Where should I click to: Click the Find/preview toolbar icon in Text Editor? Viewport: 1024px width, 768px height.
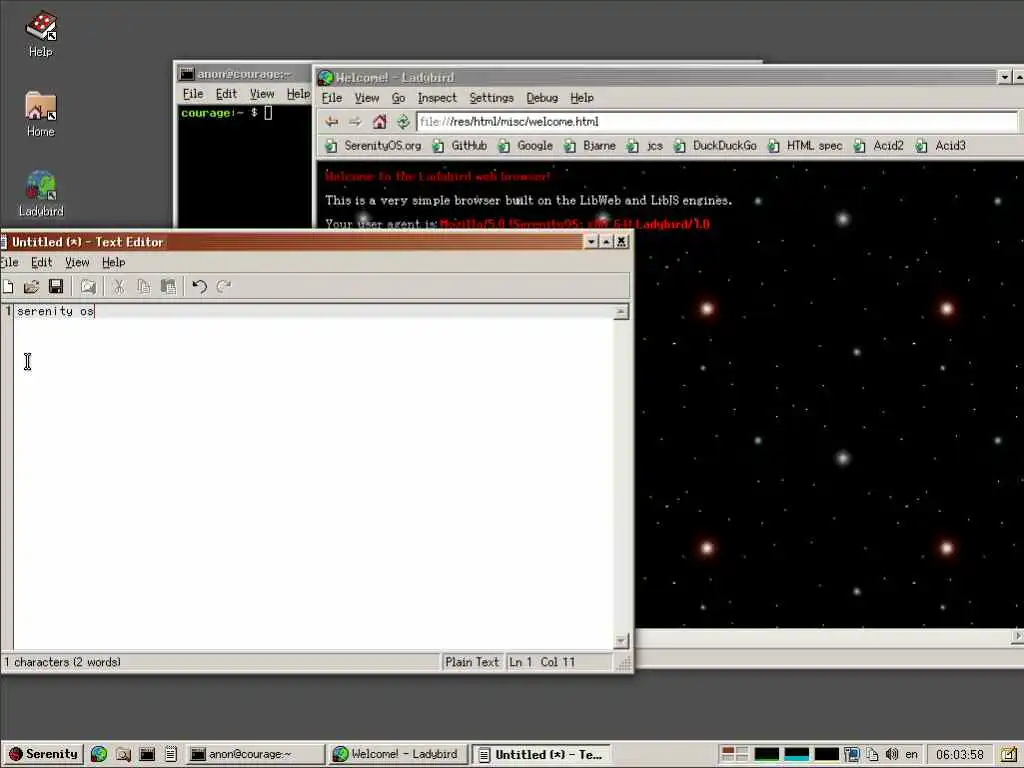pyautogui.click(x=88, y=286)
